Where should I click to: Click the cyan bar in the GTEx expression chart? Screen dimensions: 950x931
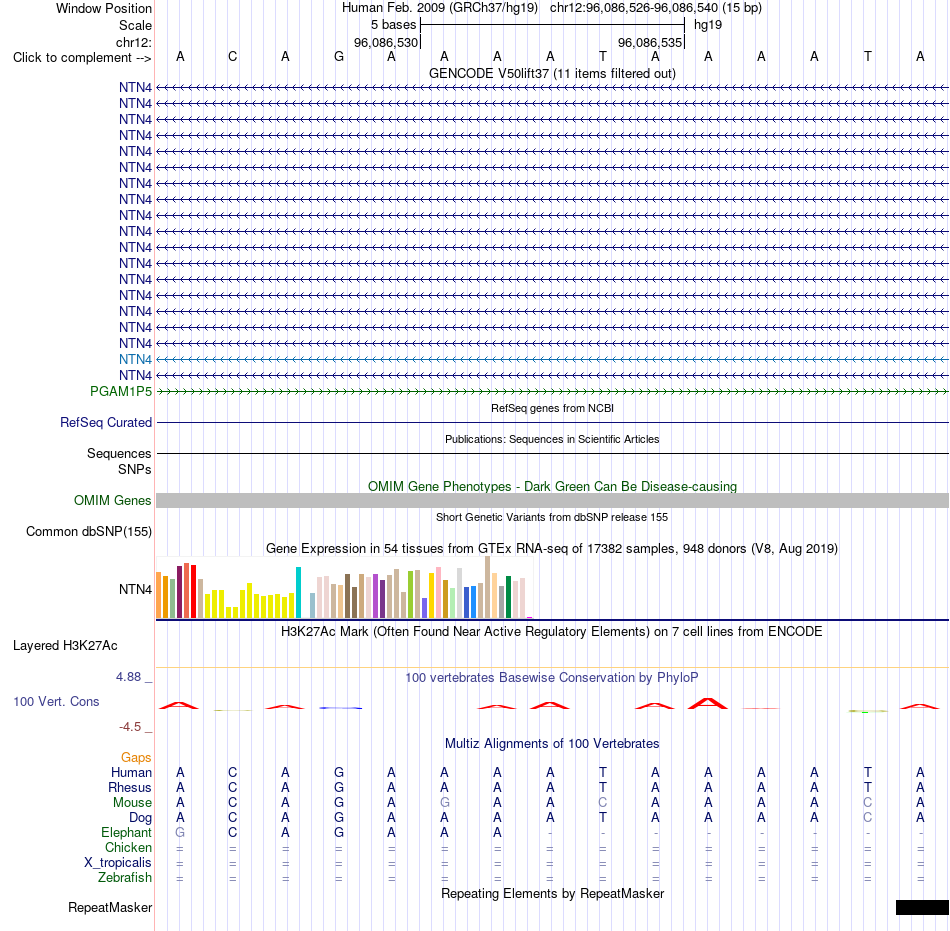point(299,592)
